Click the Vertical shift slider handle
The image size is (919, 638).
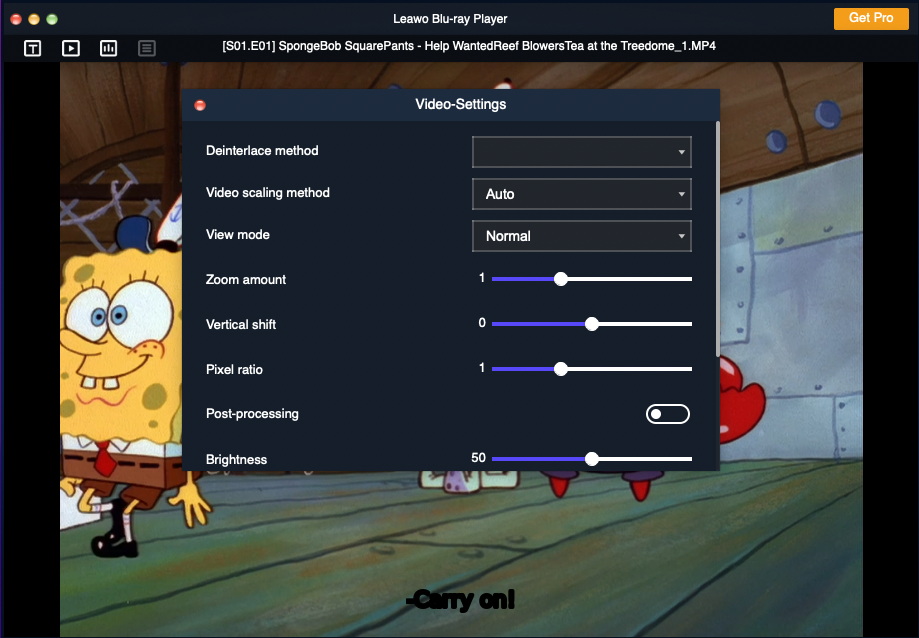click(x=592, y=324)
